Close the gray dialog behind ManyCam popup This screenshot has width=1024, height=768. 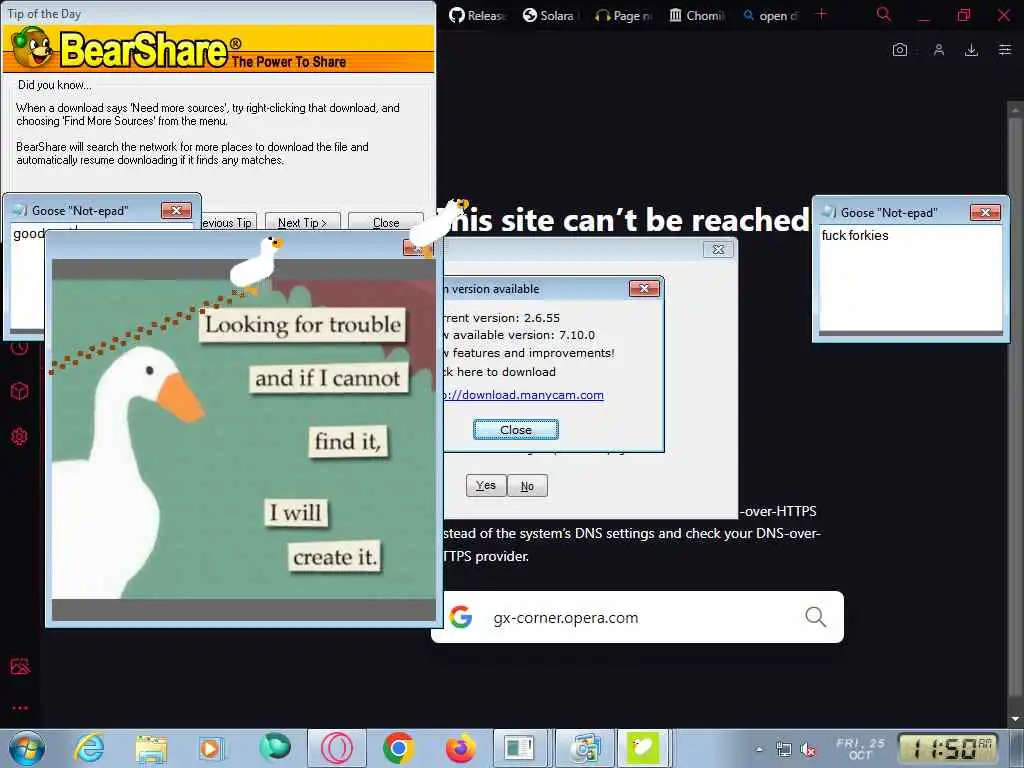pyautogui.click(x=718, y=249)
